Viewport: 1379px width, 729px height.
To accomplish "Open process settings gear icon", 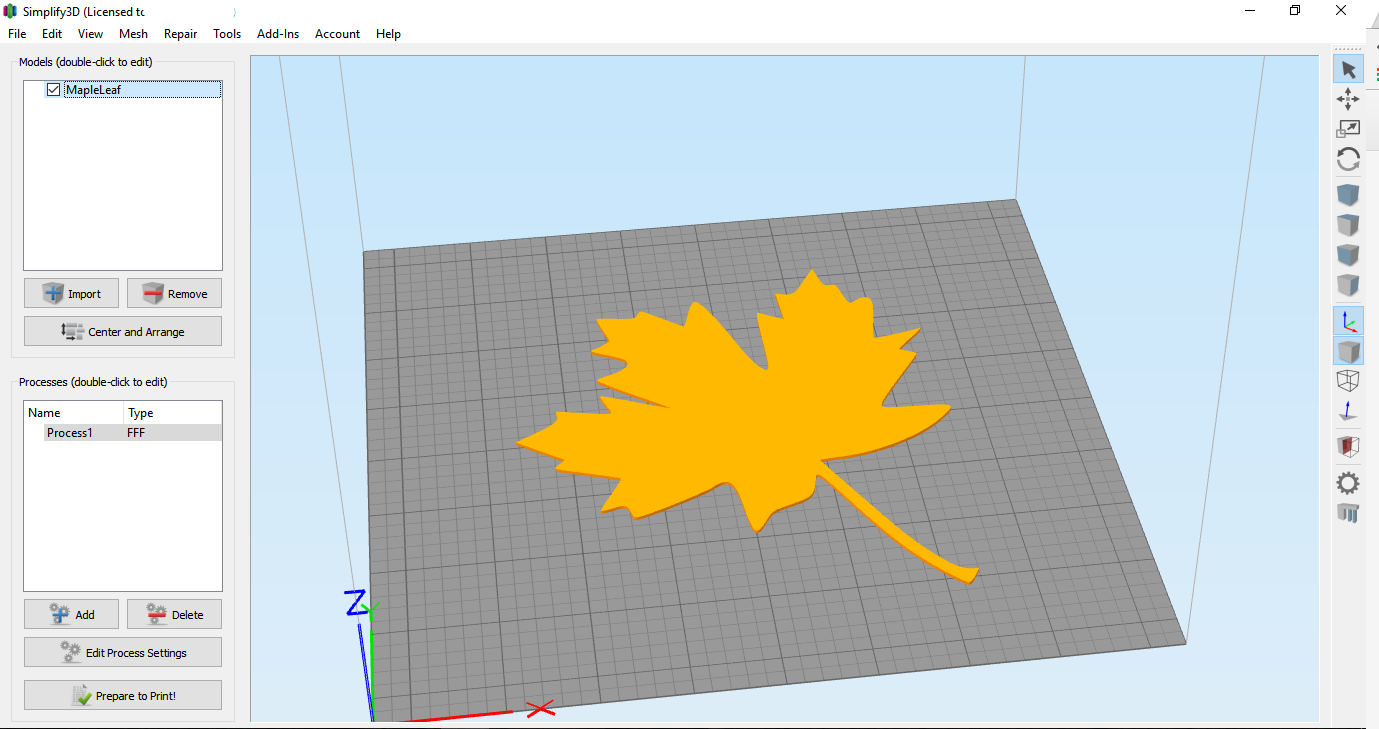I will [1348, 484].
